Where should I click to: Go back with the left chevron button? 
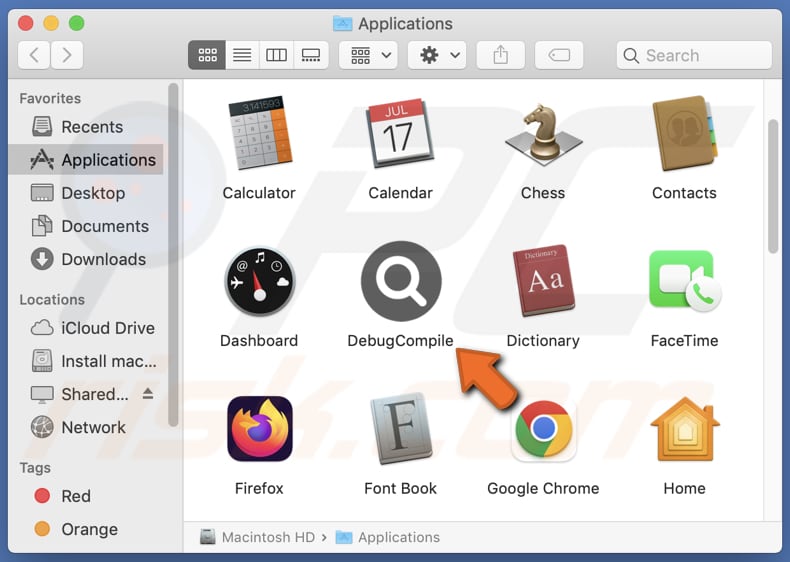pos(34,55)
